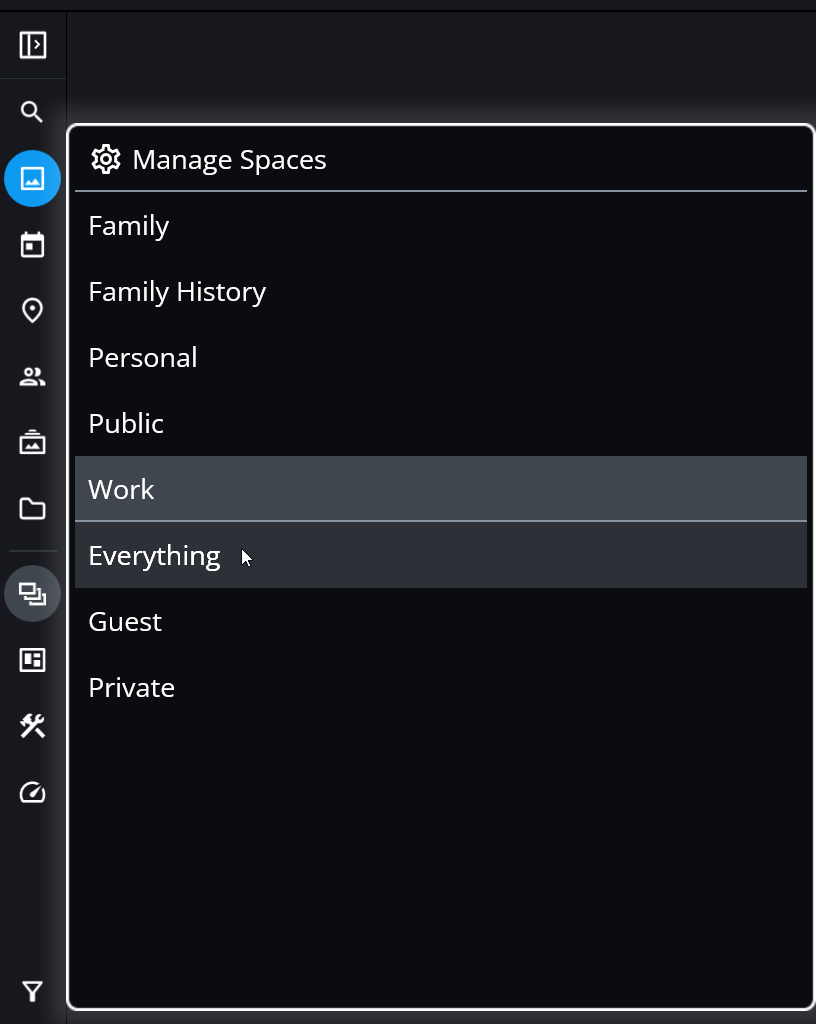Open the People icon in sidebar
This screenshot has height=1024, width=816.
[x=33, y=377]
